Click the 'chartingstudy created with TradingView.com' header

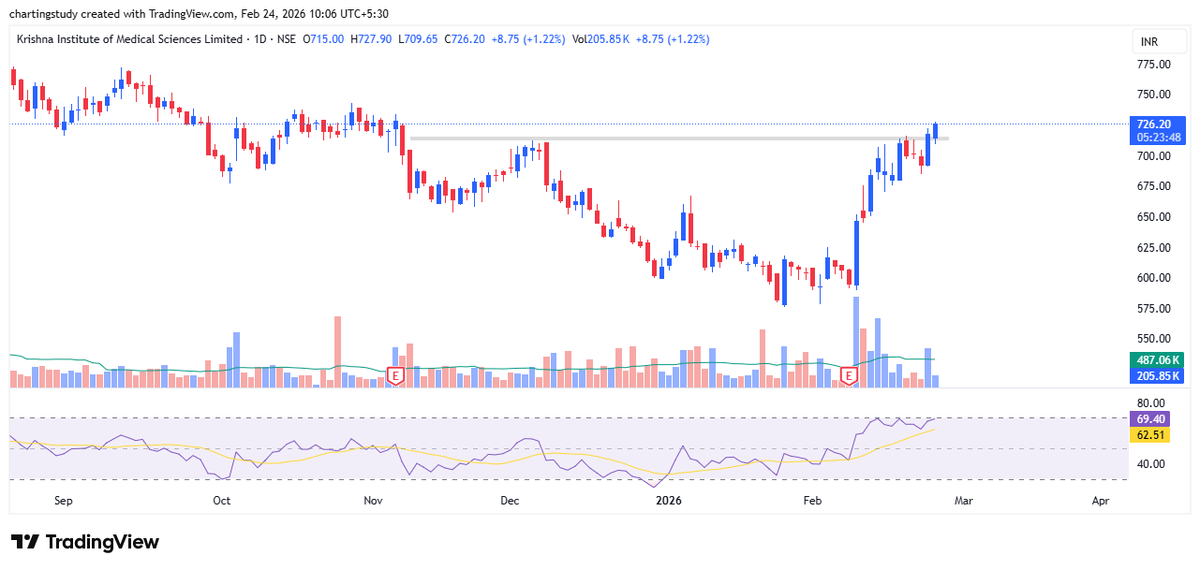pyautogui.click(x=122, y=14)
